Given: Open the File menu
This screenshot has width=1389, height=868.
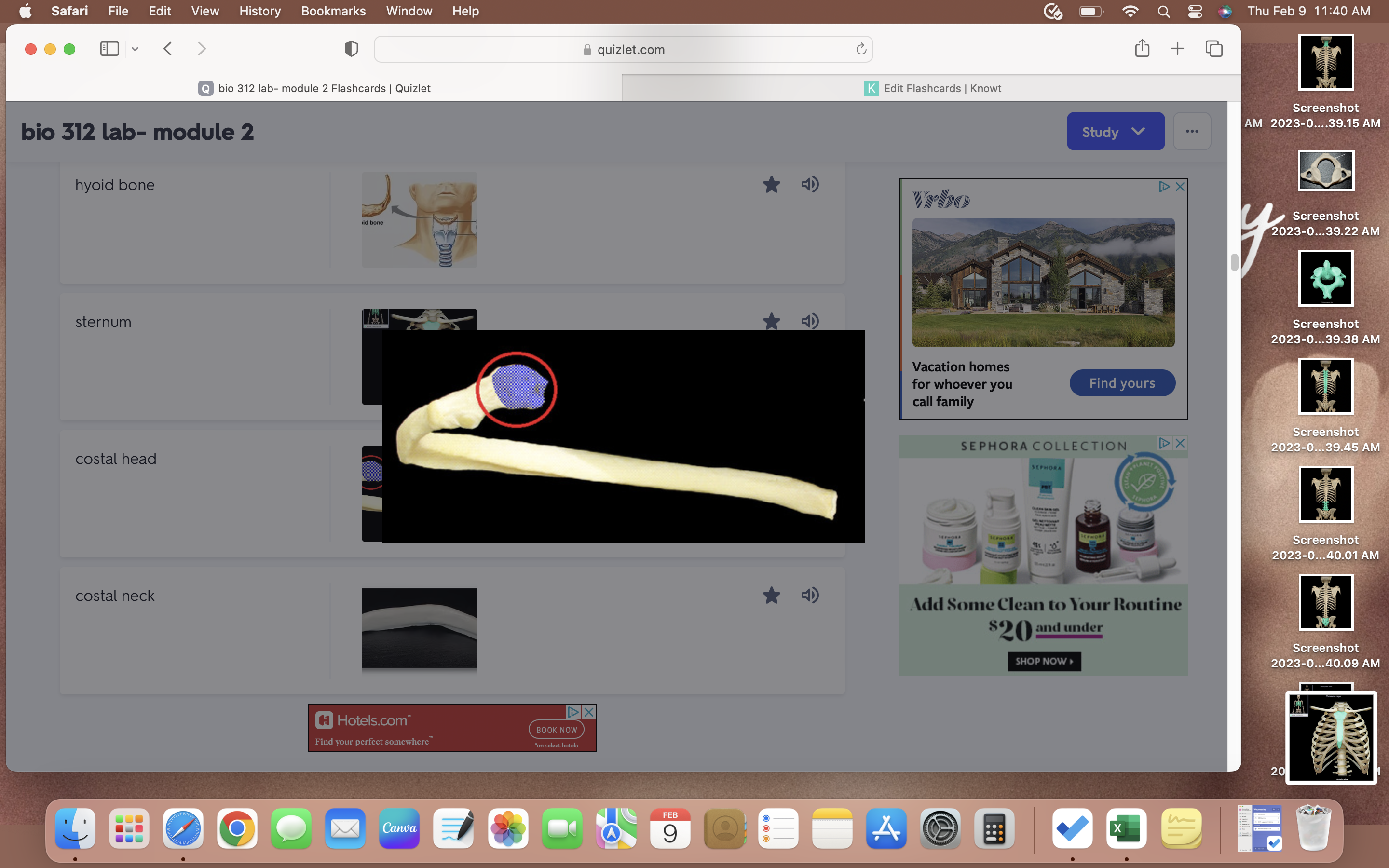Looking at the screenshot, I should [118, 11].
